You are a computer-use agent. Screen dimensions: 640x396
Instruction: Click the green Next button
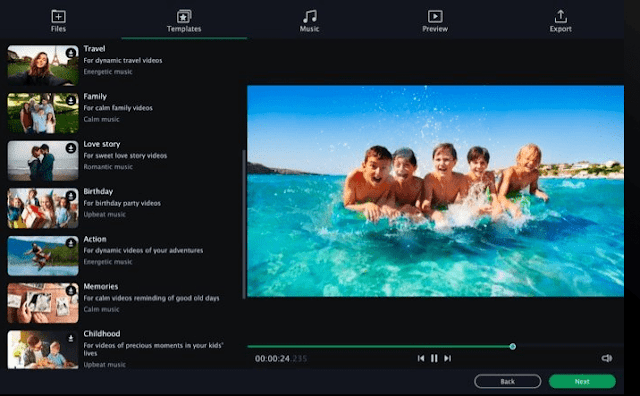(582, 381)
